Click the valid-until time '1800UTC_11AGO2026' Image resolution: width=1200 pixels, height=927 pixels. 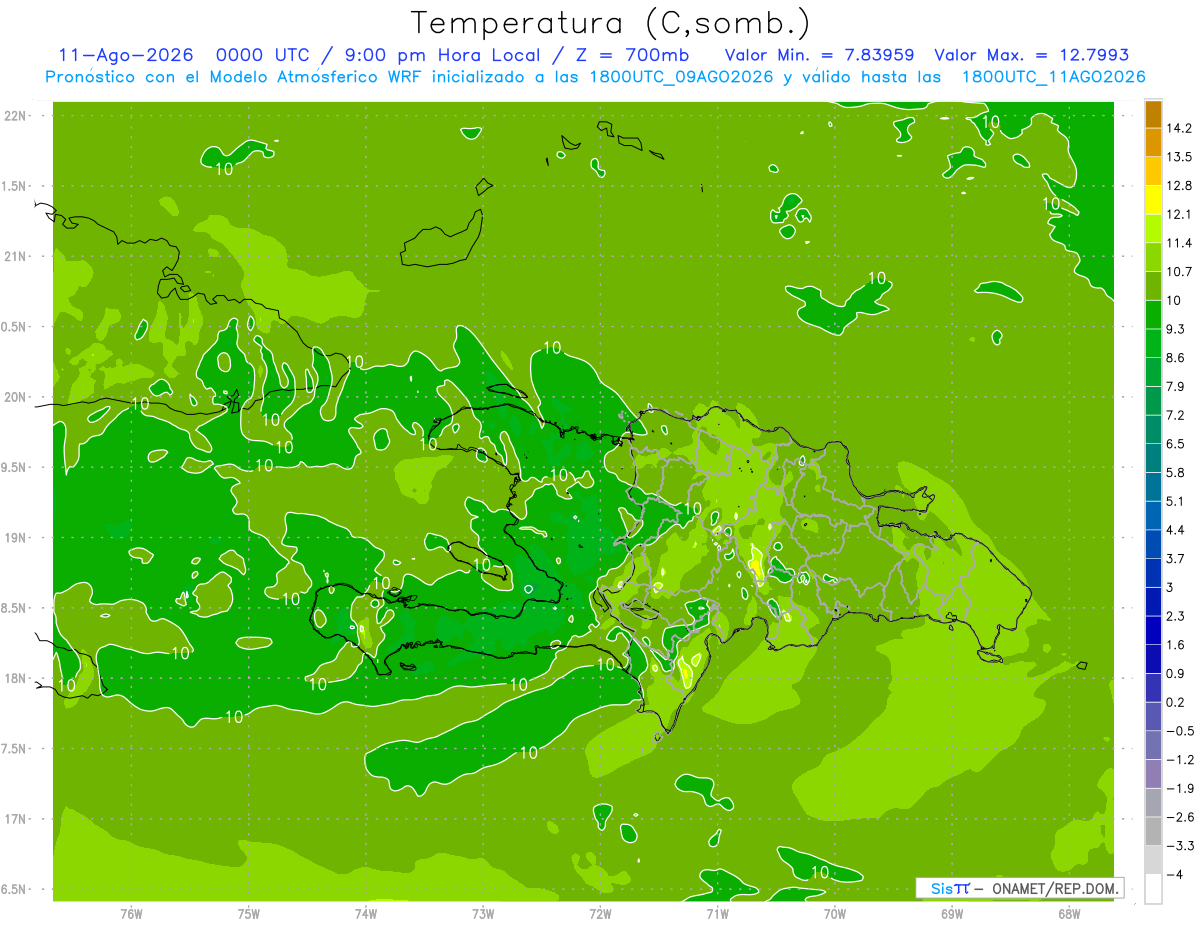(1054, 77)
